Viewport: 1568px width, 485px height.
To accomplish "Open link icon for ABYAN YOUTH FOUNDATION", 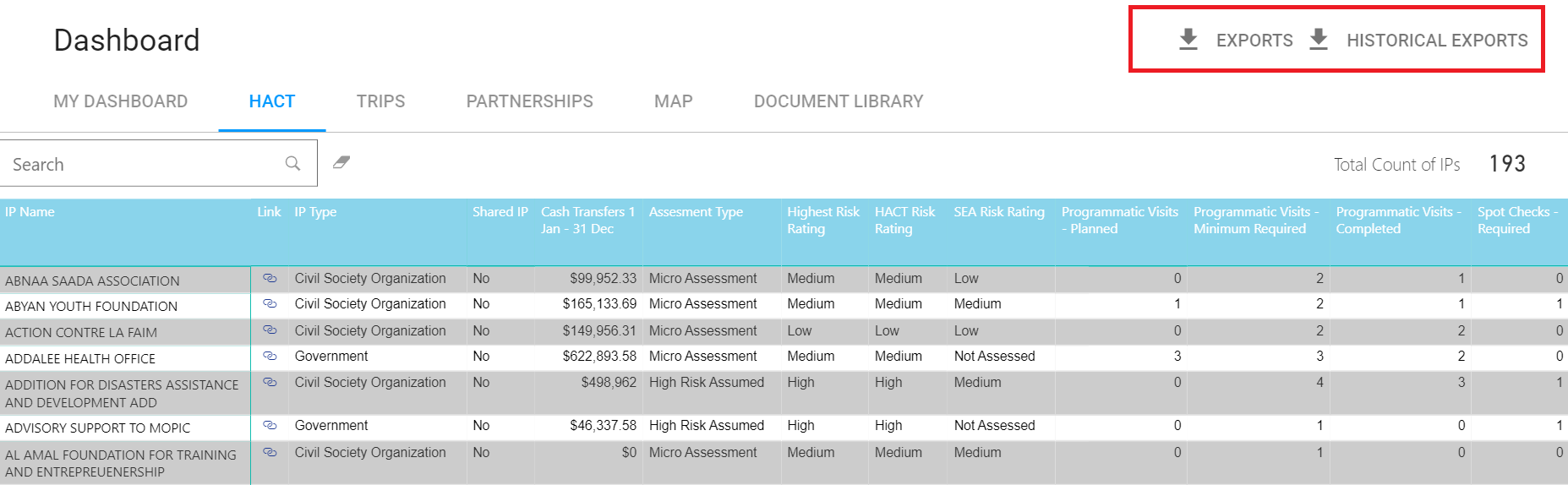I will click(x=270, y=303).
